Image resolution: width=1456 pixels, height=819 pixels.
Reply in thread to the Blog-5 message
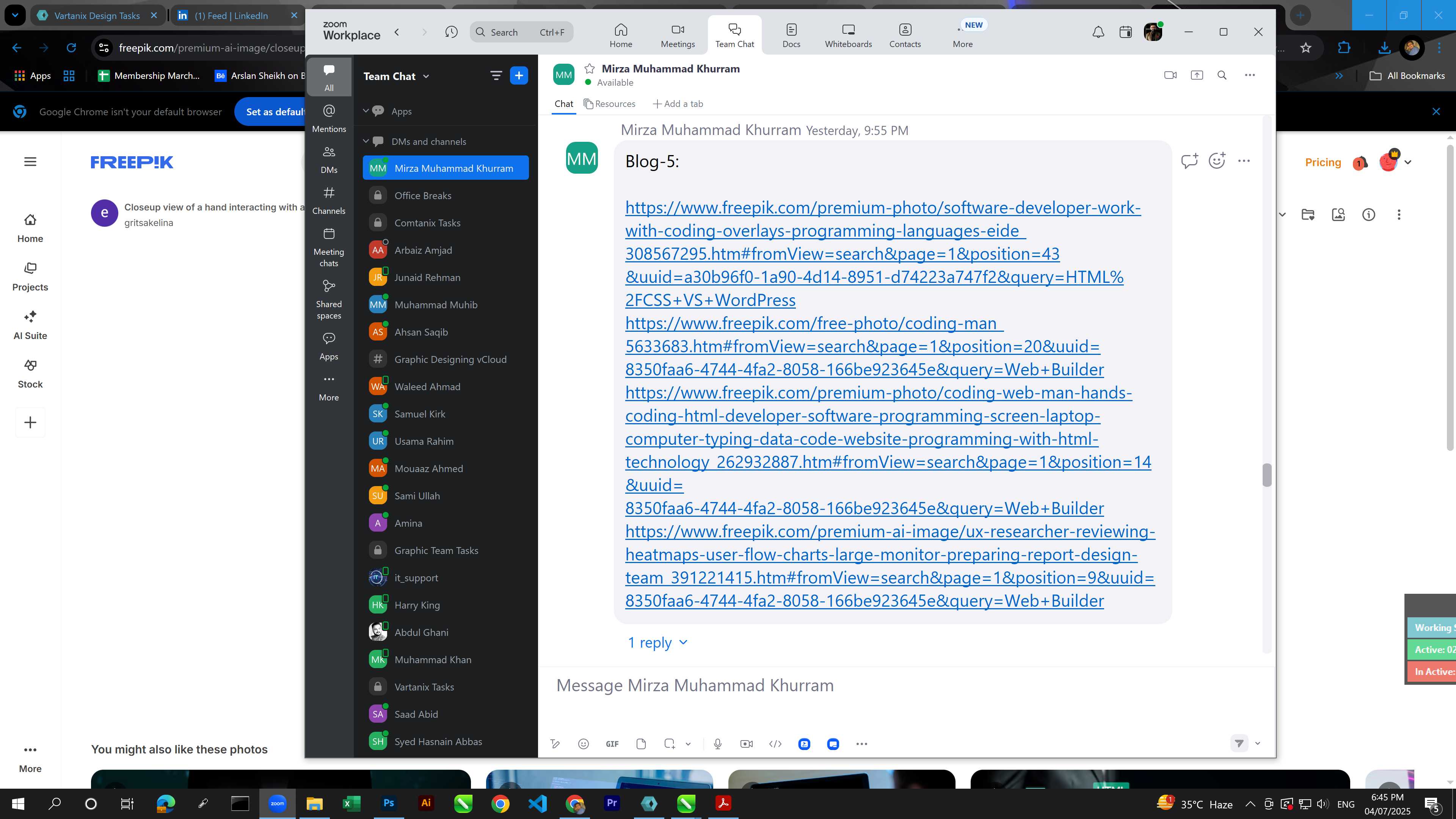tap(1189, 161)
